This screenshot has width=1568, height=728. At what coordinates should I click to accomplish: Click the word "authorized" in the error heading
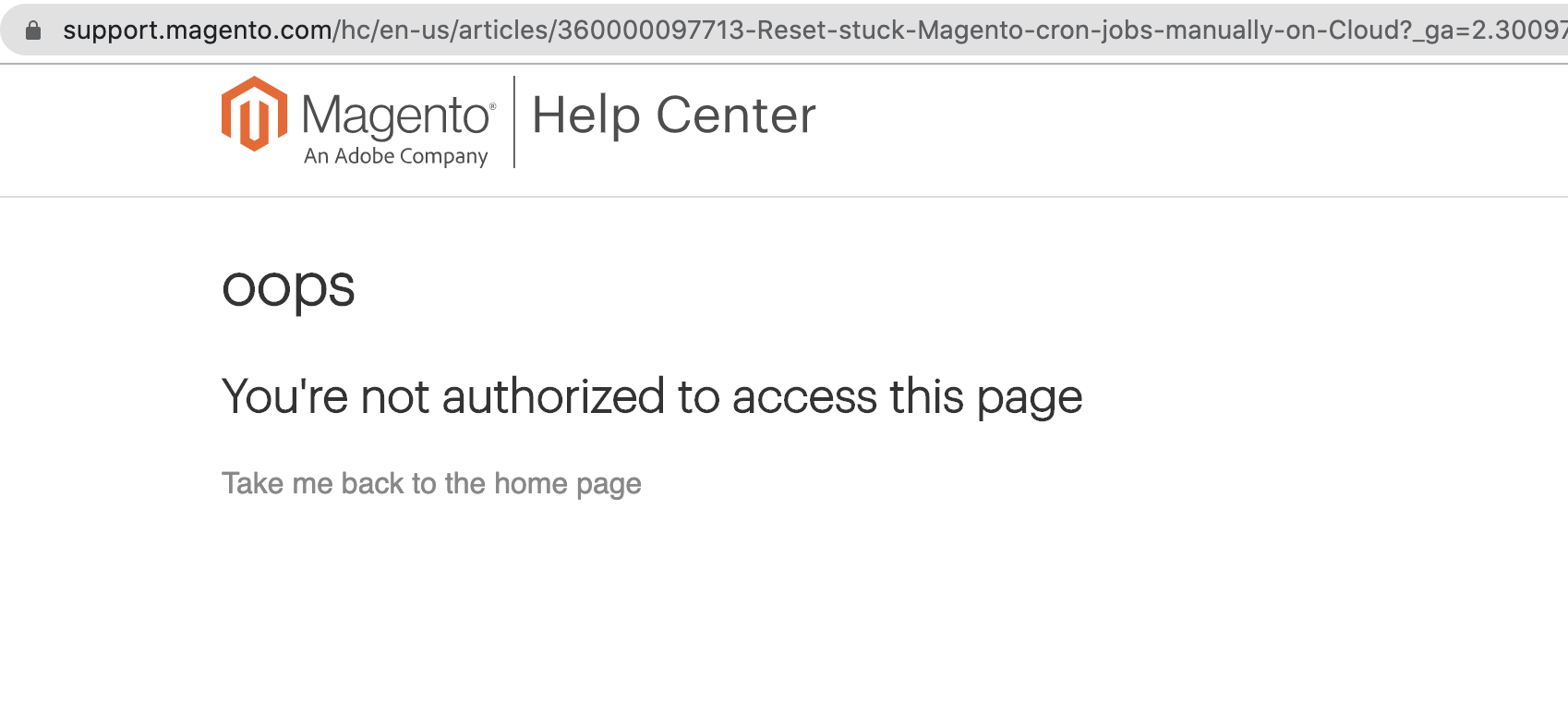point(553,396)
